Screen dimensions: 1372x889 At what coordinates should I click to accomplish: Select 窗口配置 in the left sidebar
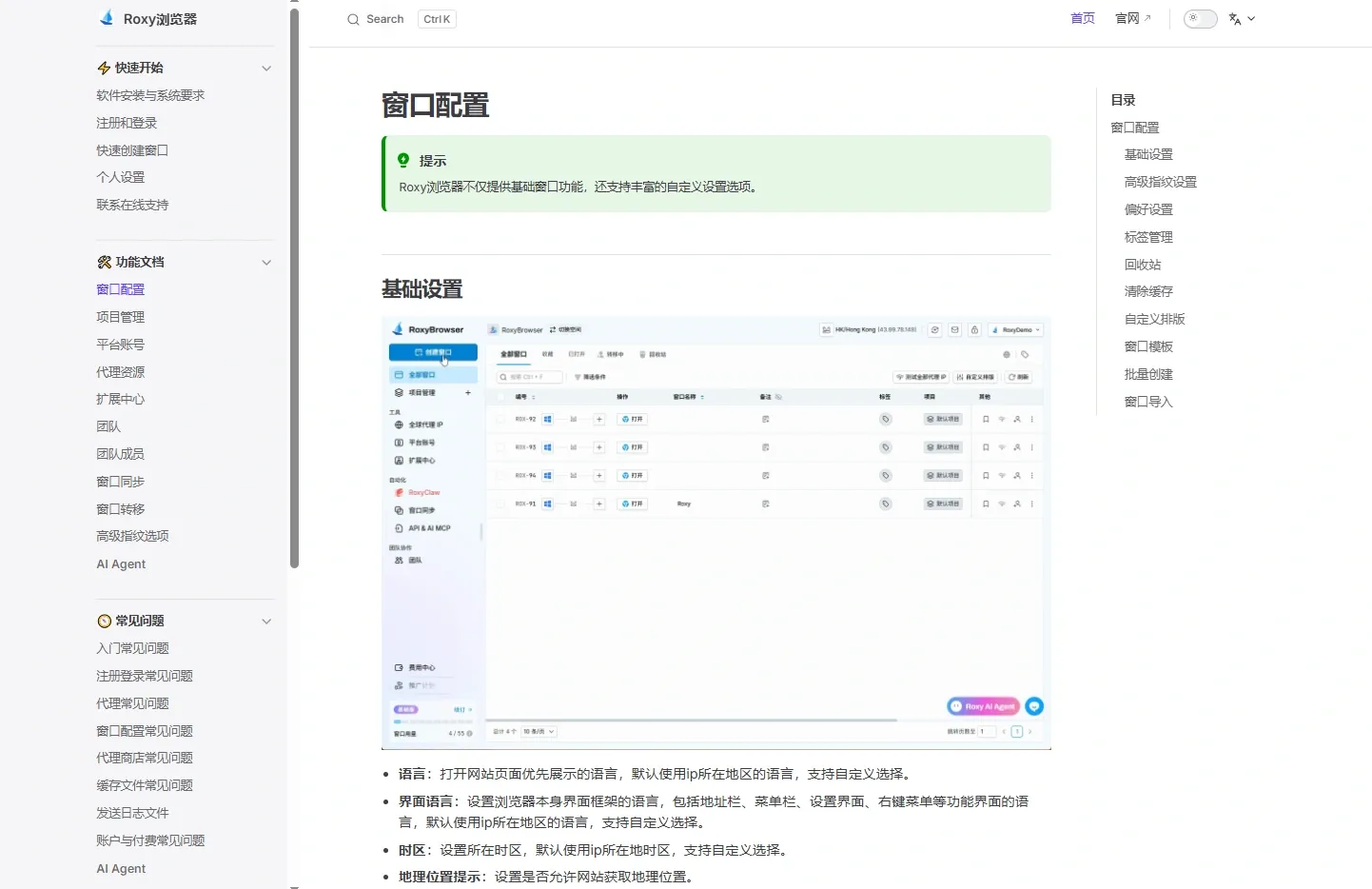coord(121,290)
